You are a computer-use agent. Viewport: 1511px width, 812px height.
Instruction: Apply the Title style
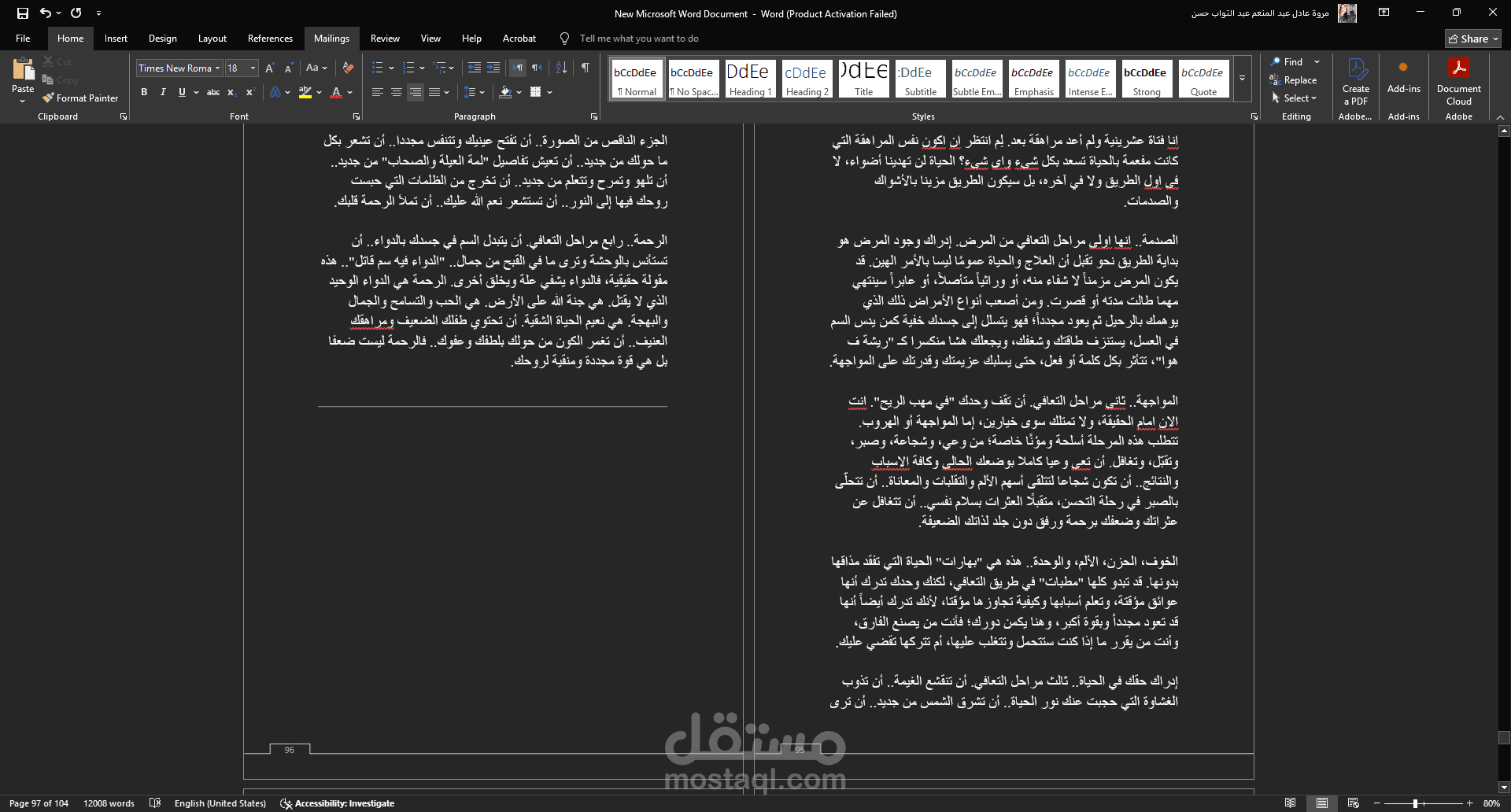point(863,79)
